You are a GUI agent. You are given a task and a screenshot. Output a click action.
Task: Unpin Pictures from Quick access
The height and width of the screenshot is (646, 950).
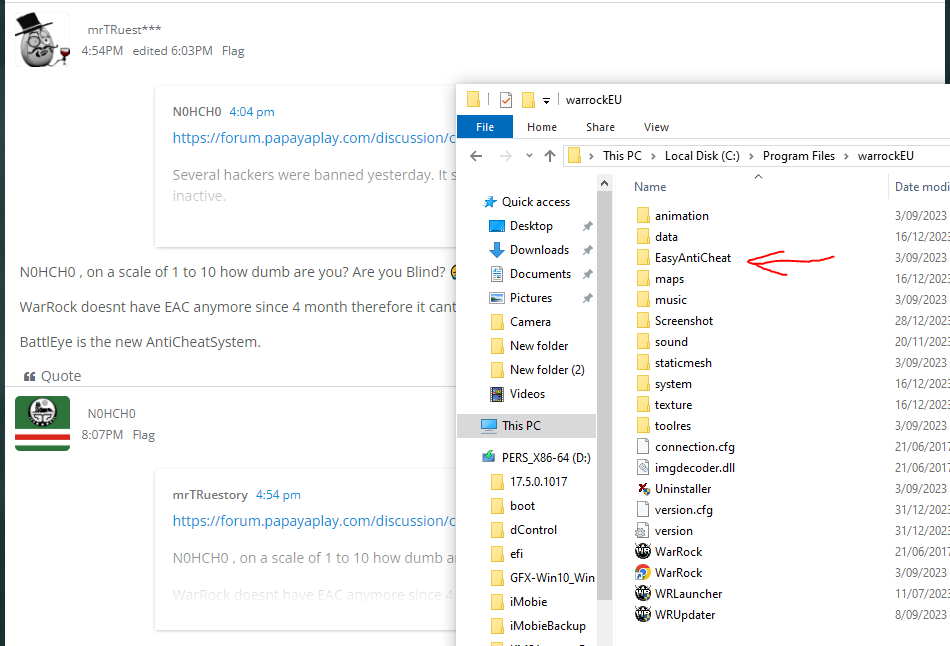click(587, 298)
